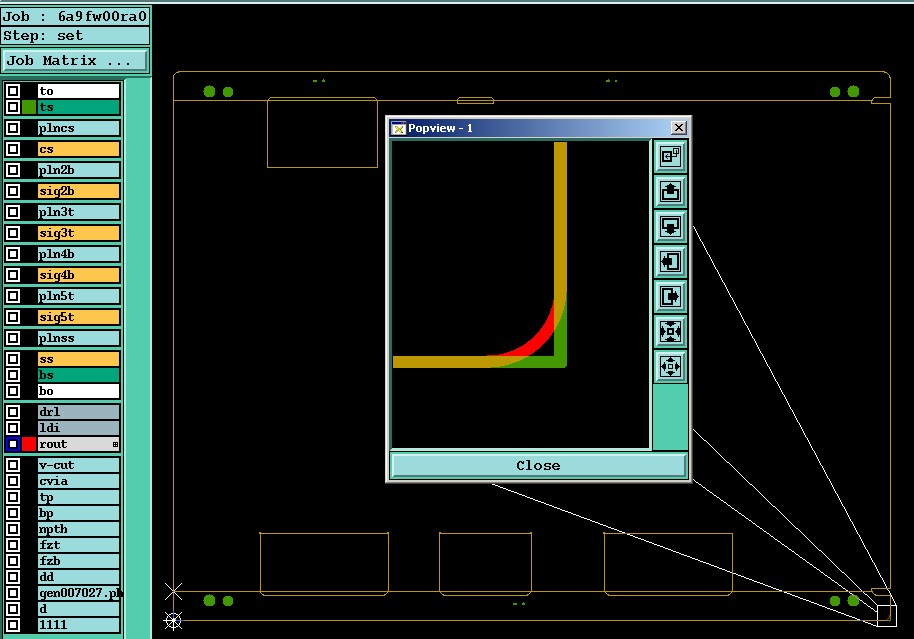Select layer name d
The image size is (914, 639).
pyautogui.click(x=79, y=609)
